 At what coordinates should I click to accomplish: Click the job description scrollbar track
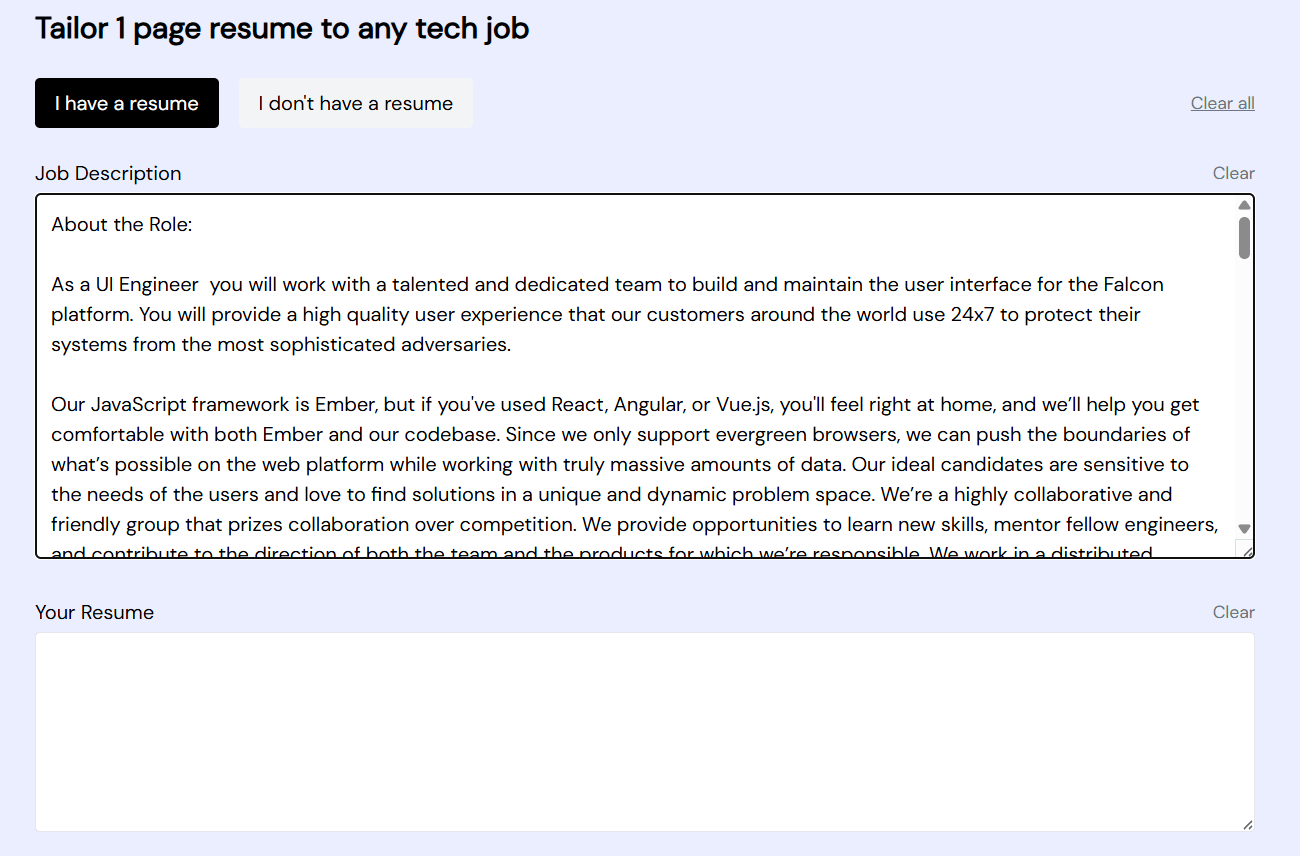1244,400
